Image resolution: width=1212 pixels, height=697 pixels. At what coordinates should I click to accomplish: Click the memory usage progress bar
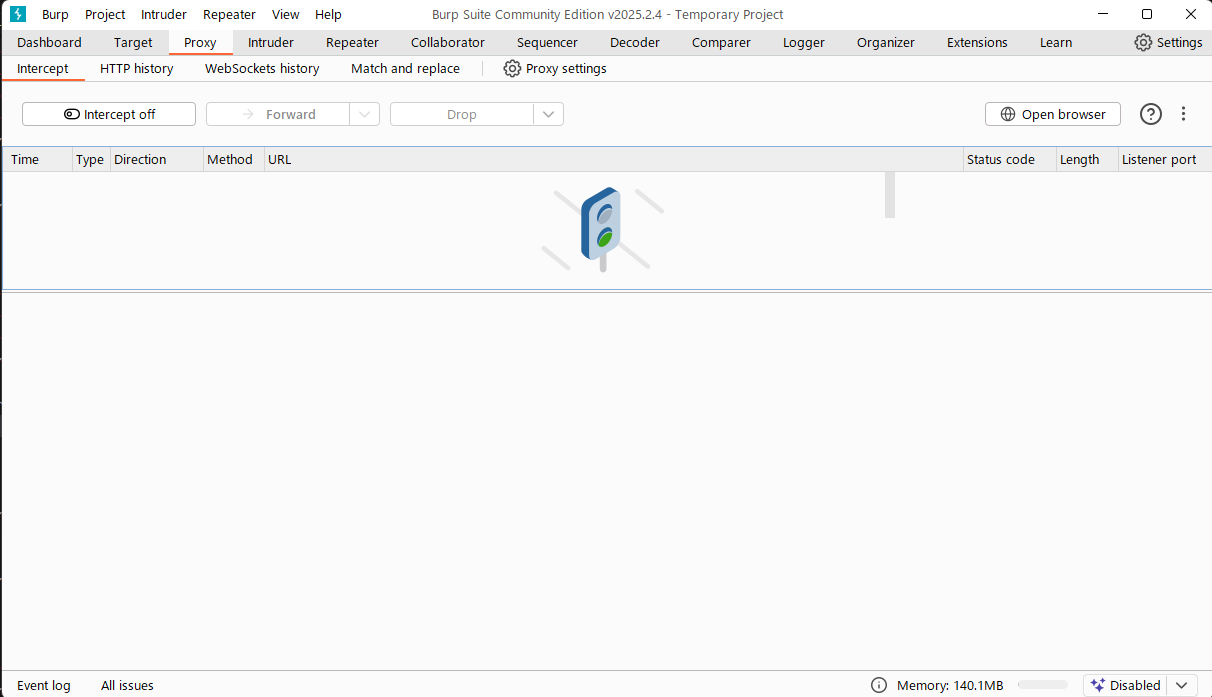[x=1042, y=685]
